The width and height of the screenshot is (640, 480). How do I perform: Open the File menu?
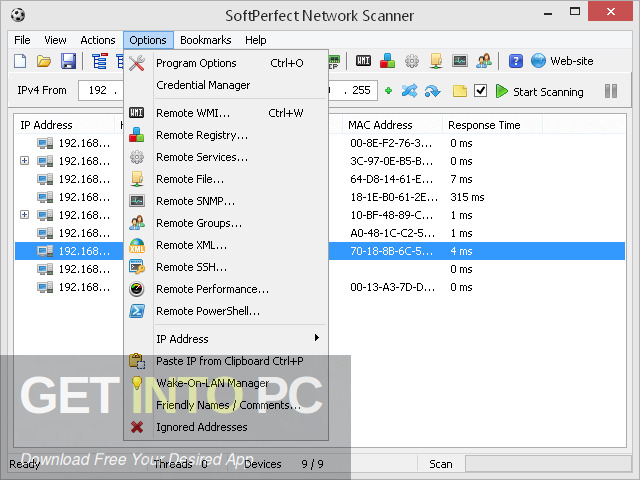[22, 40]
